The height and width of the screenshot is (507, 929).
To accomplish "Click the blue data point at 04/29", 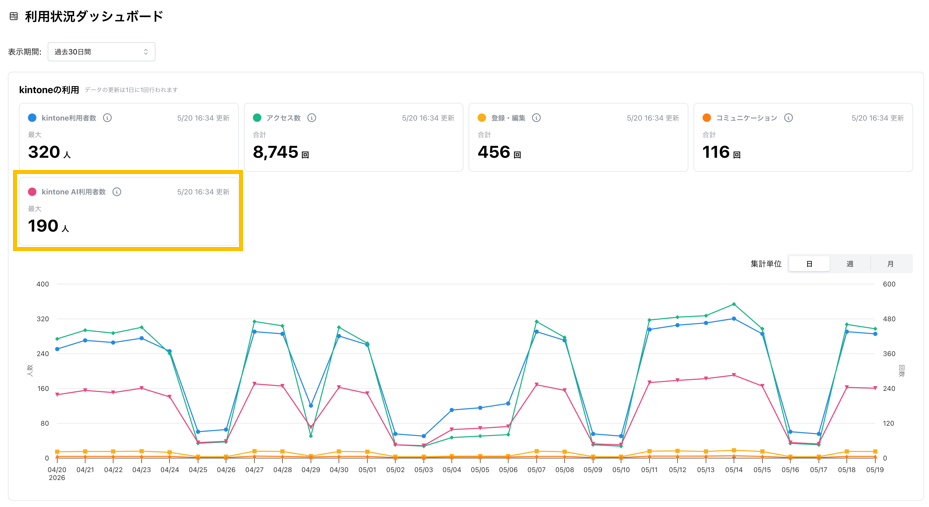I will click(310, 406).
